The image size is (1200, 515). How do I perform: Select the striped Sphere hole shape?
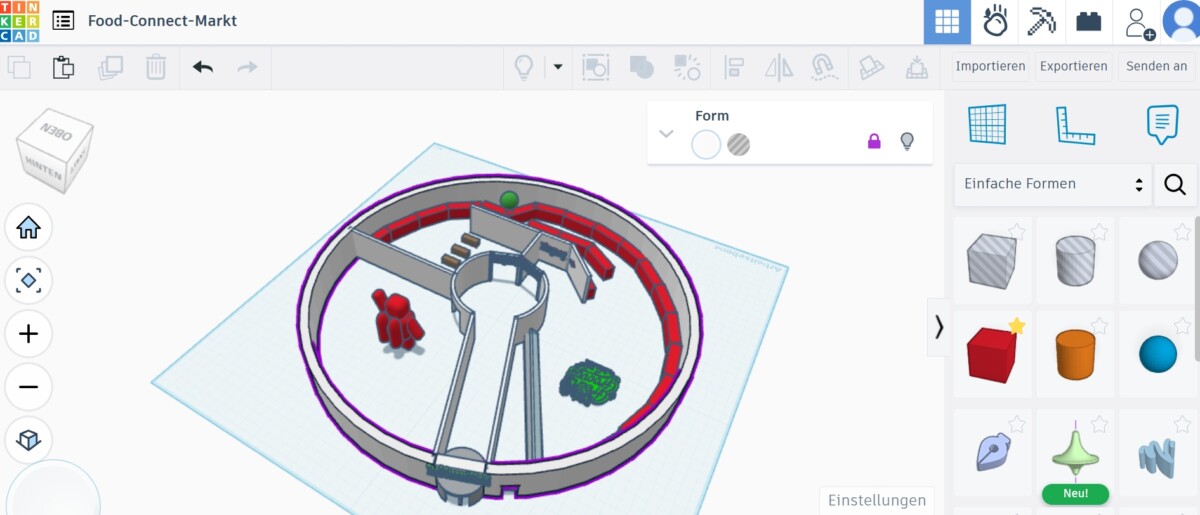1158,261
